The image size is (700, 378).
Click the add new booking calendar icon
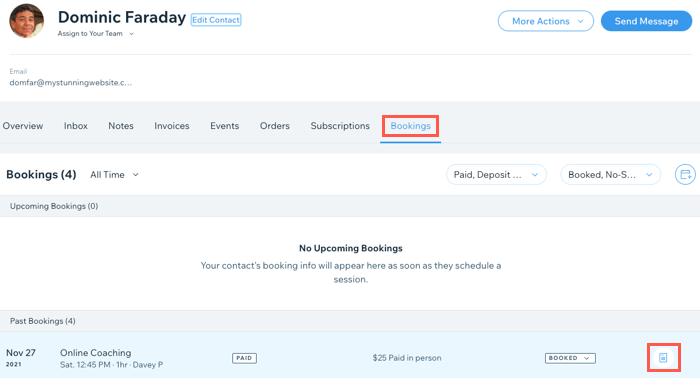[x=685, y=174]
